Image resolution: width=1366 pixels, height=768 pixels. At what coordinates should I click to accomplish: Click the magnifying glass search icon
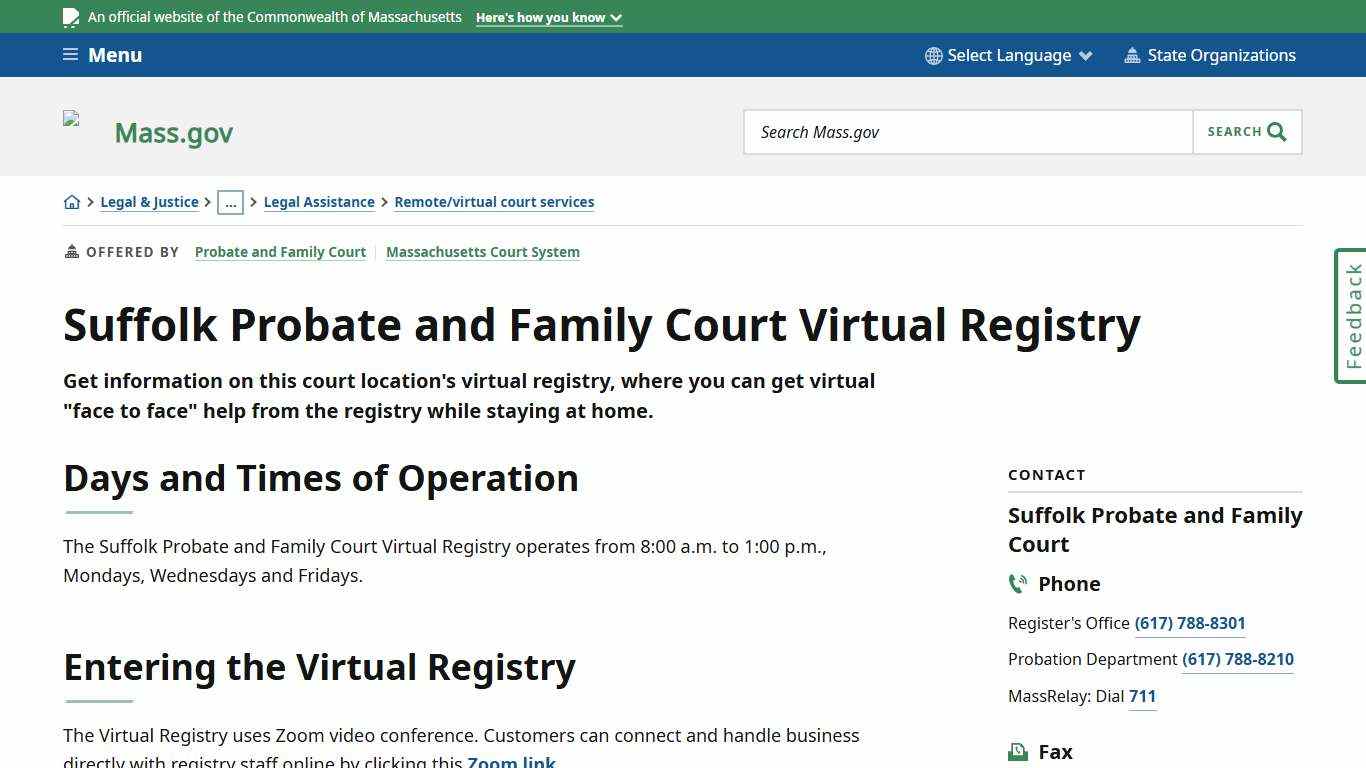coord(1276,131)
